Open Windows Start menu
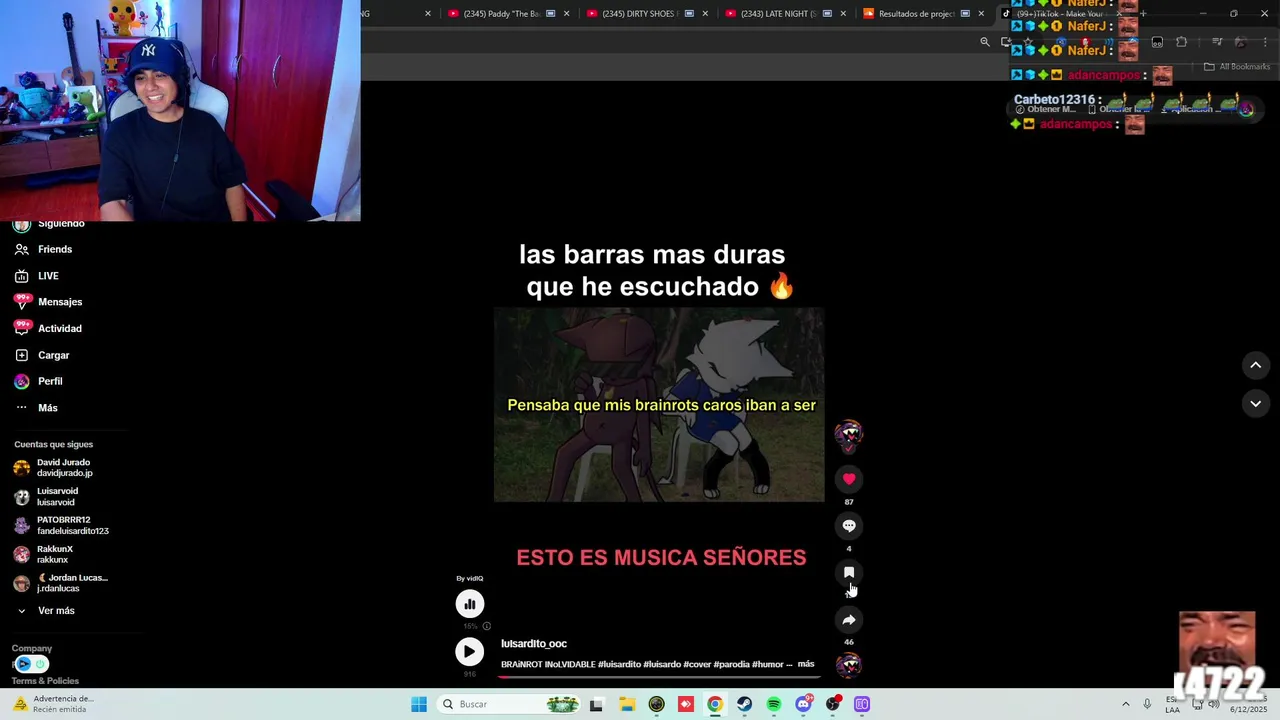Viewport: 1280px width, 720px height. click(x=419, y=705)
